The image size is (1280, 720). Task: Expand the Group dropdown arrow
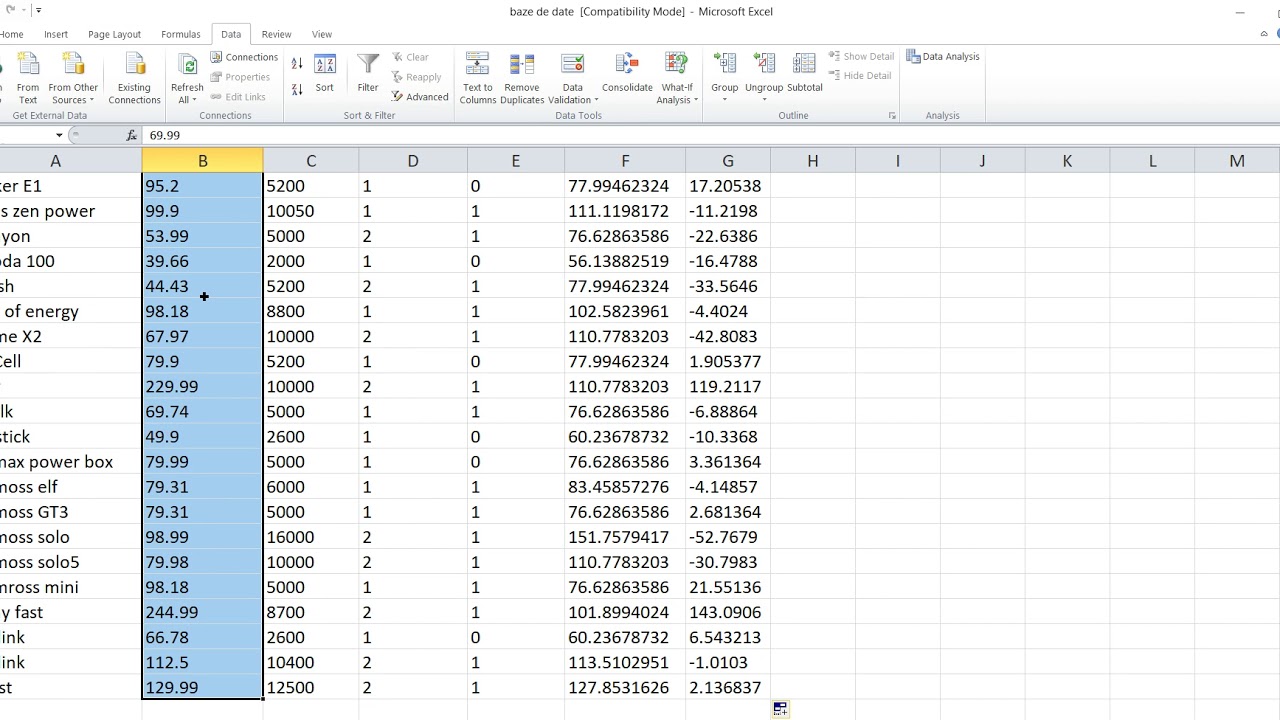point(725,100)
